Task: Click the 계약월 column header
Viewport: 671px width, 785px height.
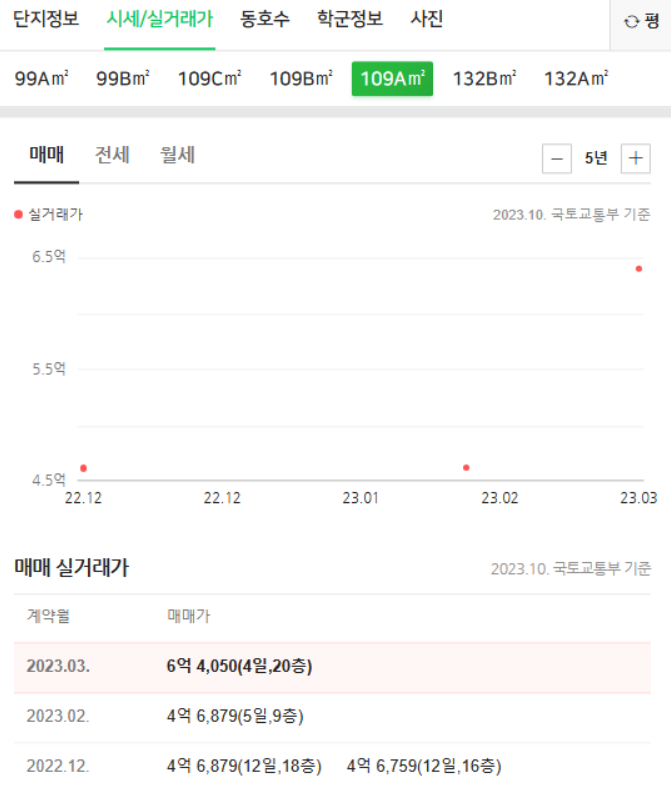Action: tap(49, 616)
